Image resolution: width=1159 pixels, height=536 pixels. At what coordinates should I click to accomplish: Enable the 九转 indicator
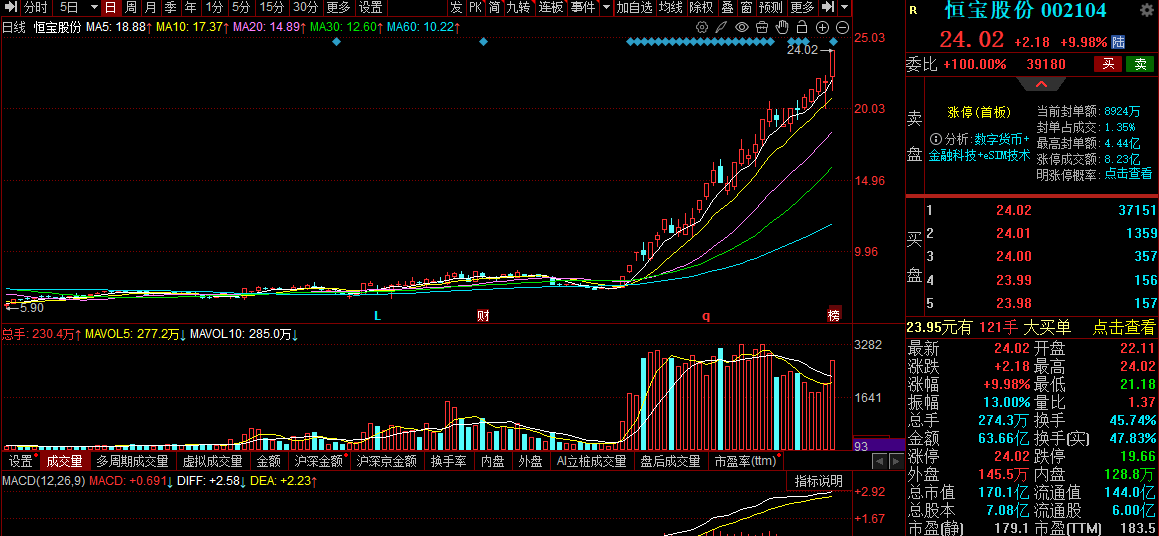[518, 8]
